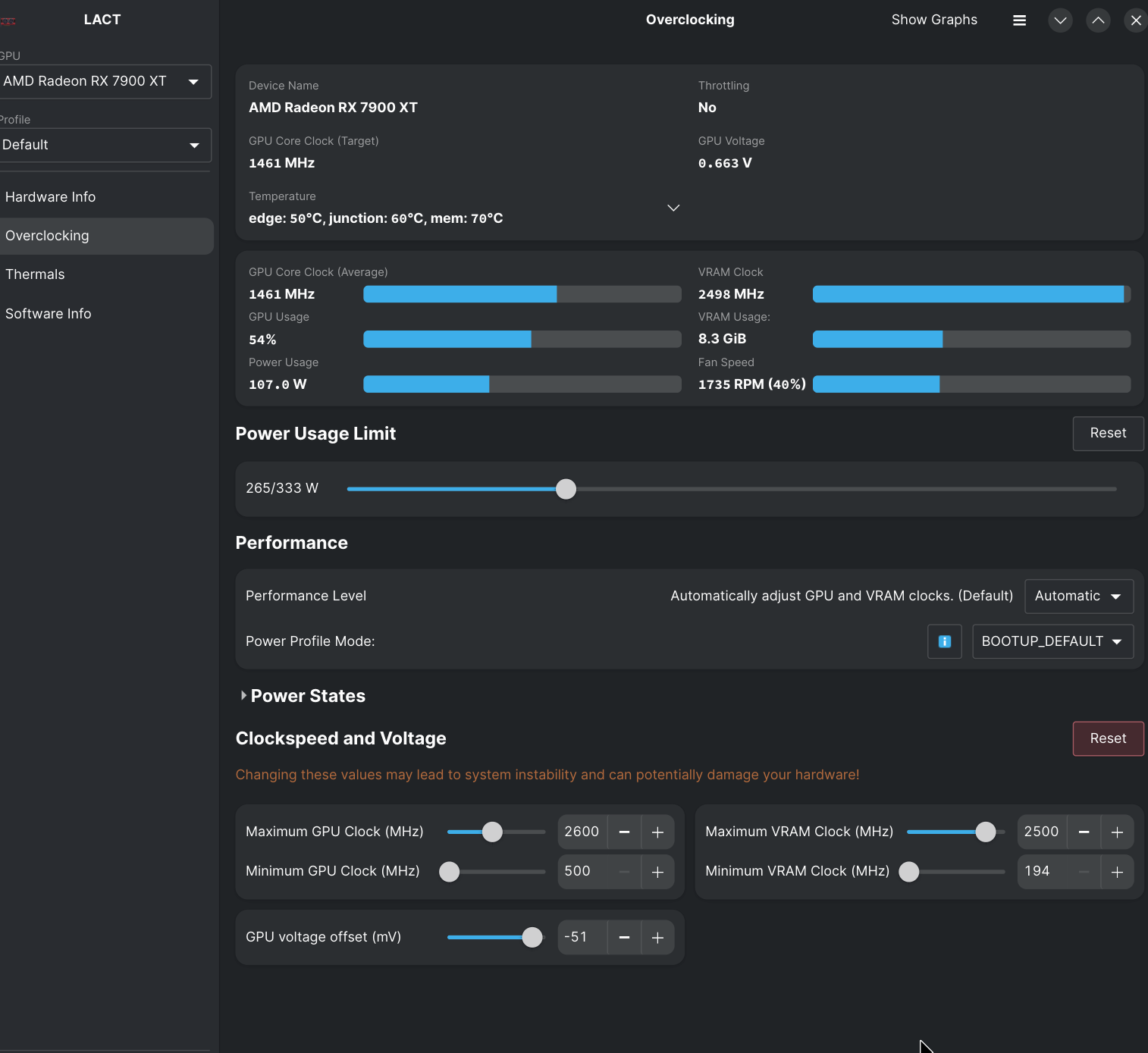Click the Maximum GPU Clock value field
The width and height of the screenshot is (1148, 1053).
coord(582,832)
